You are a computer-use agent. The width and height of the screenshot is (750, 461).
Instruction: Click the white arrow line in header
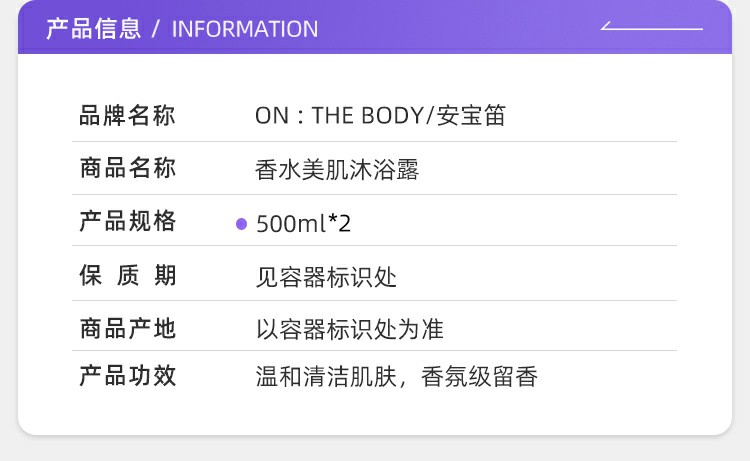click(653, 27)
